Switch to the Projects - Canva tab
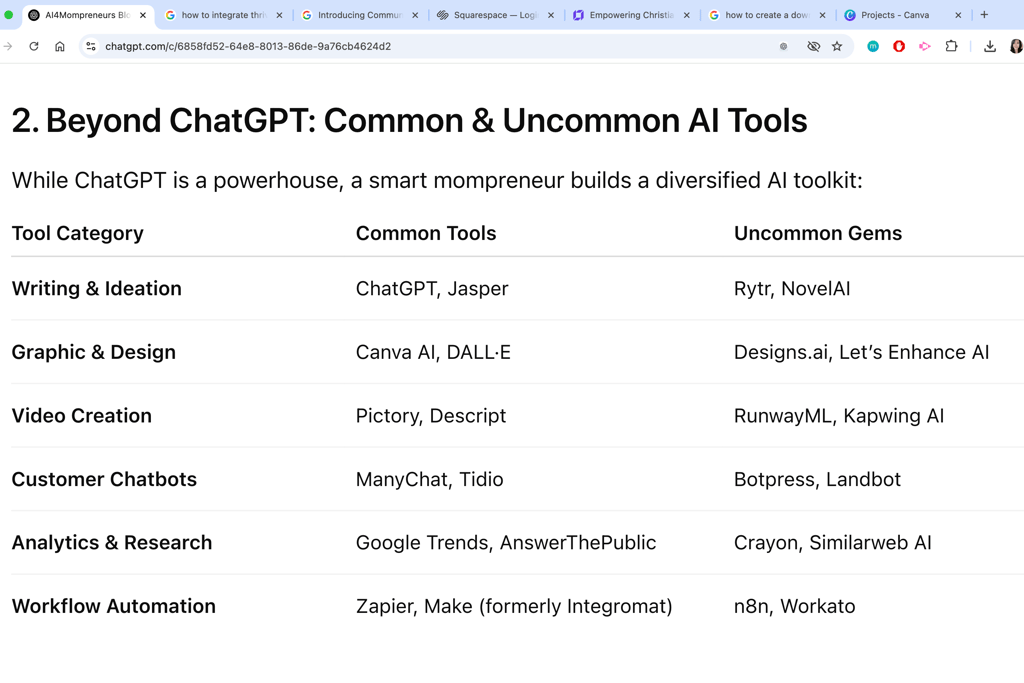Image resolution: width=1024 pixels, height=683 pixels. coord(903,15)
